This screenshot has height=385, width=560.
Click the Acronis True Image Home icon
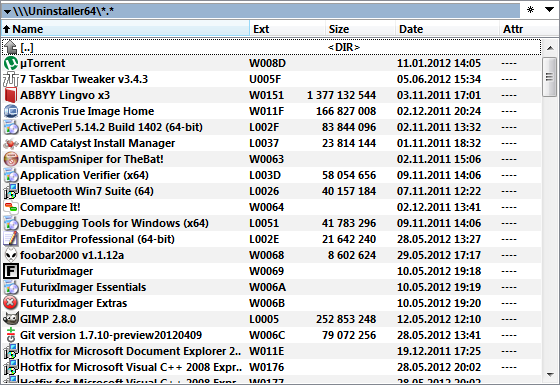coord(11,111)
